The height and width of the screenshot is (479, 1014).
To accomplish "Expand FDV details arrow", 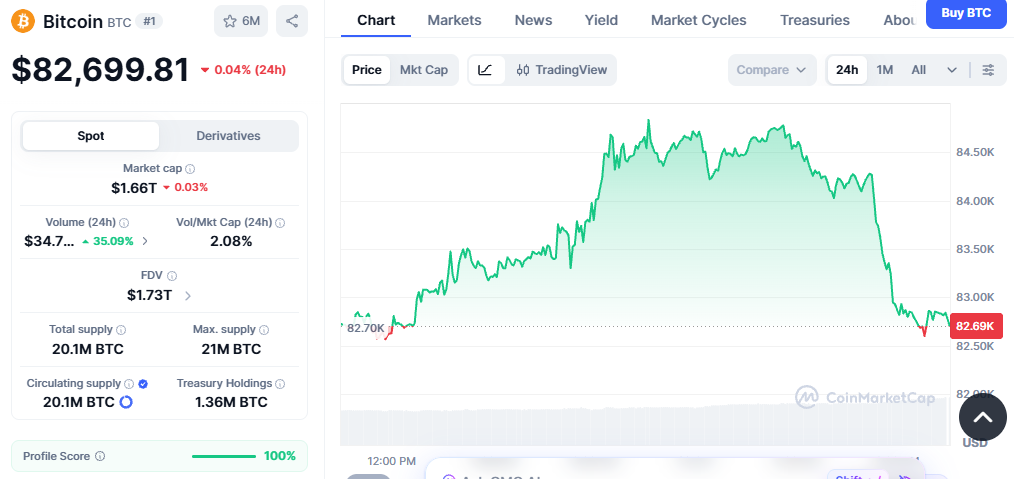I will coord(188,296).
